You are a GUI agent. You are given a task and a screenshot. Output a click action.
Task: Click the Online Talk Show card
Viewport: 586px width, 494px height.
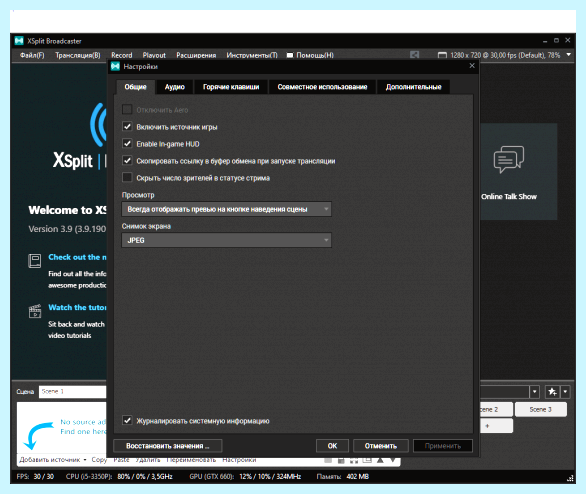coord(518,172)
